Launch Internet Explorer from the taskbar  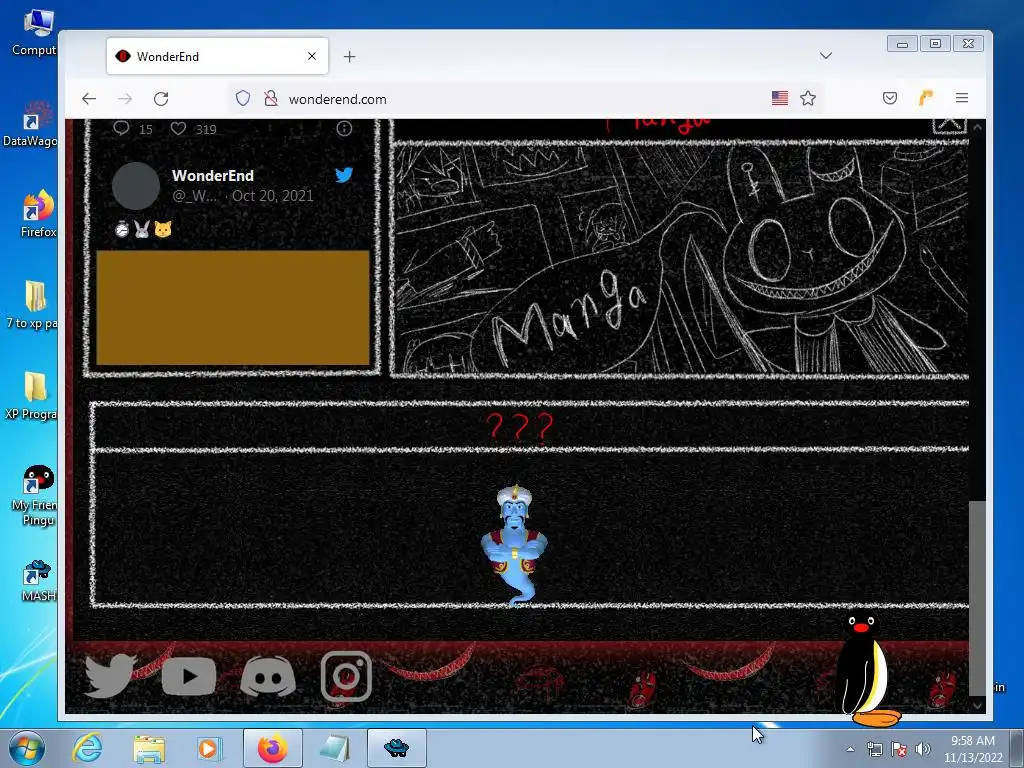(x=88, y=748)
